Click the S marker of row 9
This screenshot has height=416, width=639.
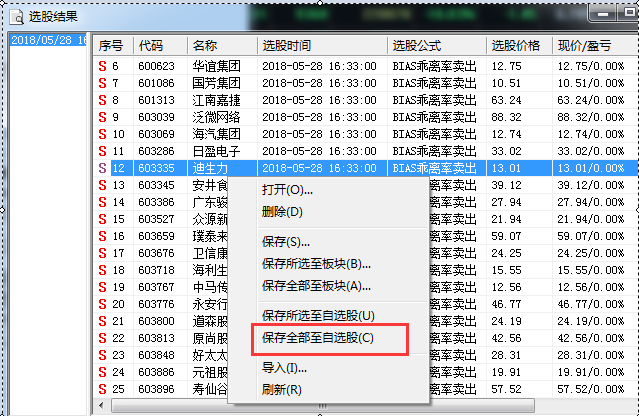pyautogui.click(x=102, y=117)
